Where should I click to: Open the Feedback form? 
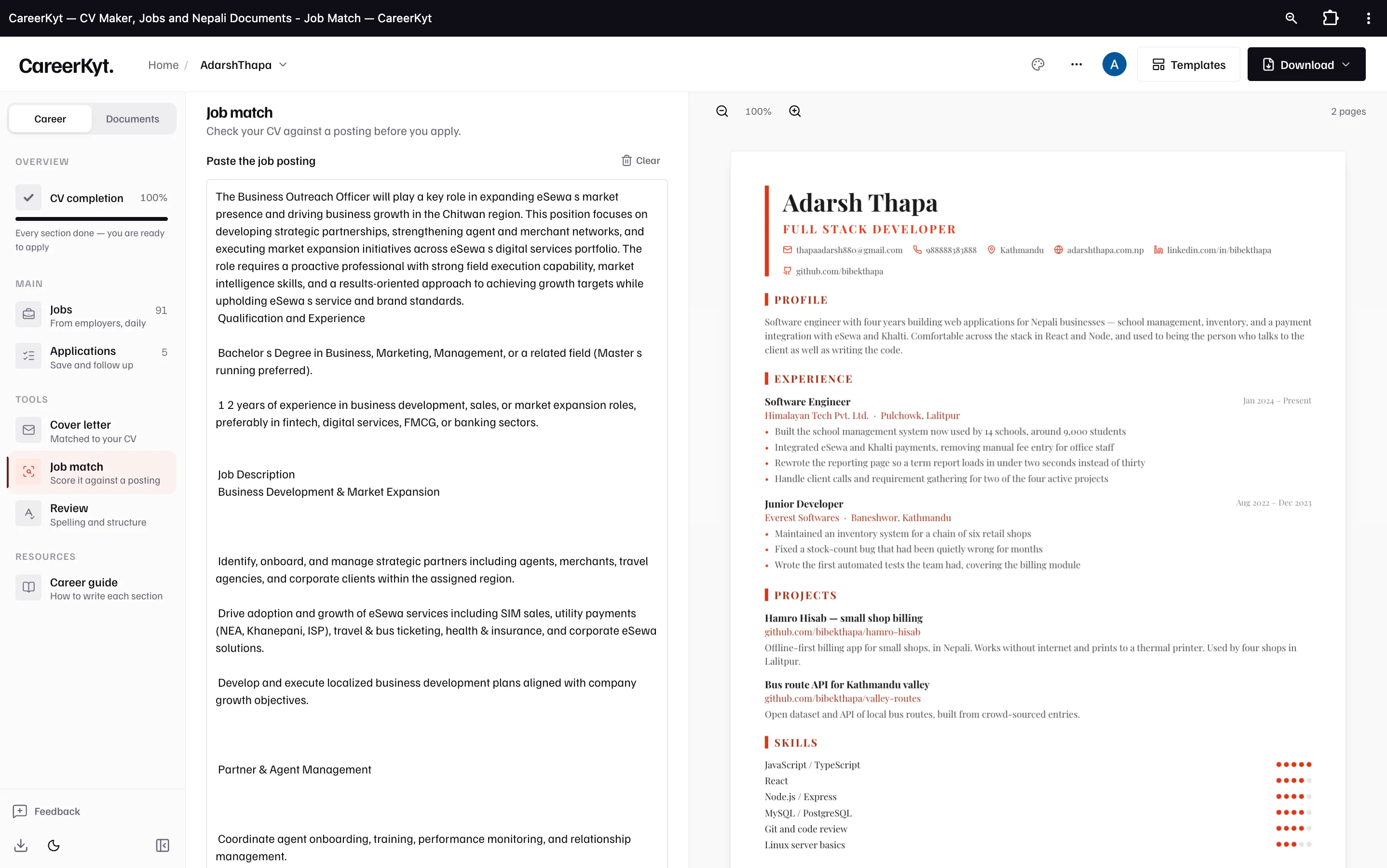tap(46, 811)
